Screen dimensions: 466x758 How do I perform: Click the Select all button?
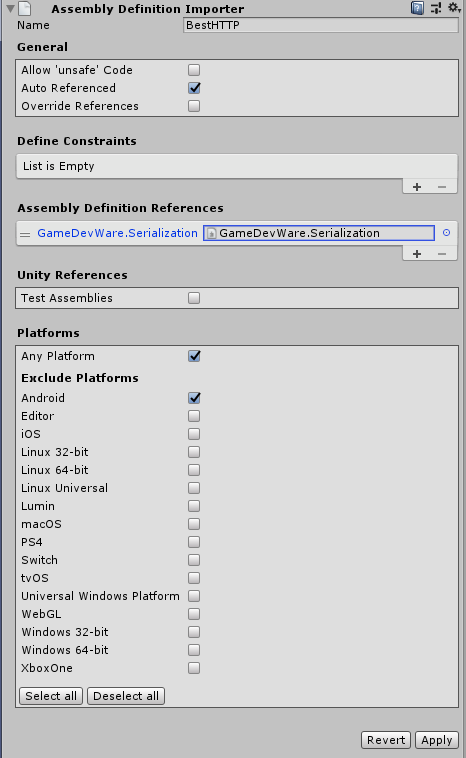tap(51, 696)
